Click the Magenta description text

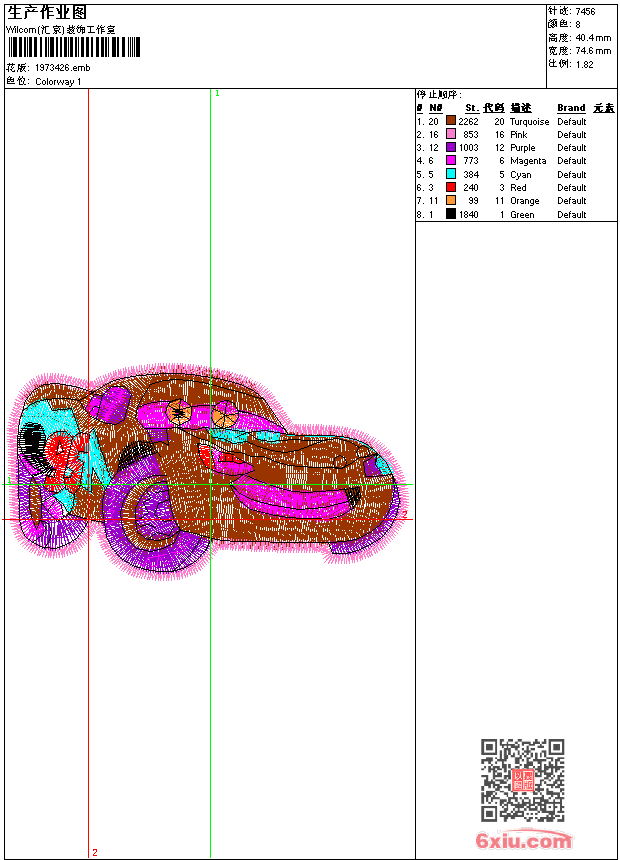(528, 161)
